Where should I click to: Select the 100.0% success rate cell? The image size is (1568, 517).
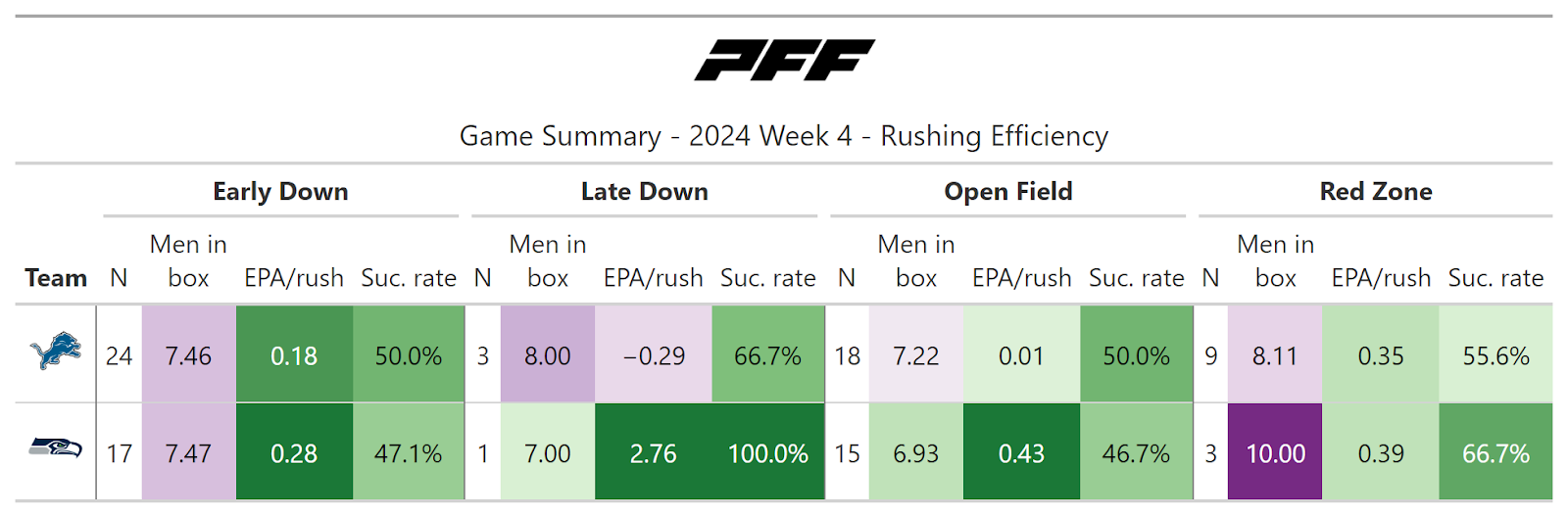click(768, 453)
